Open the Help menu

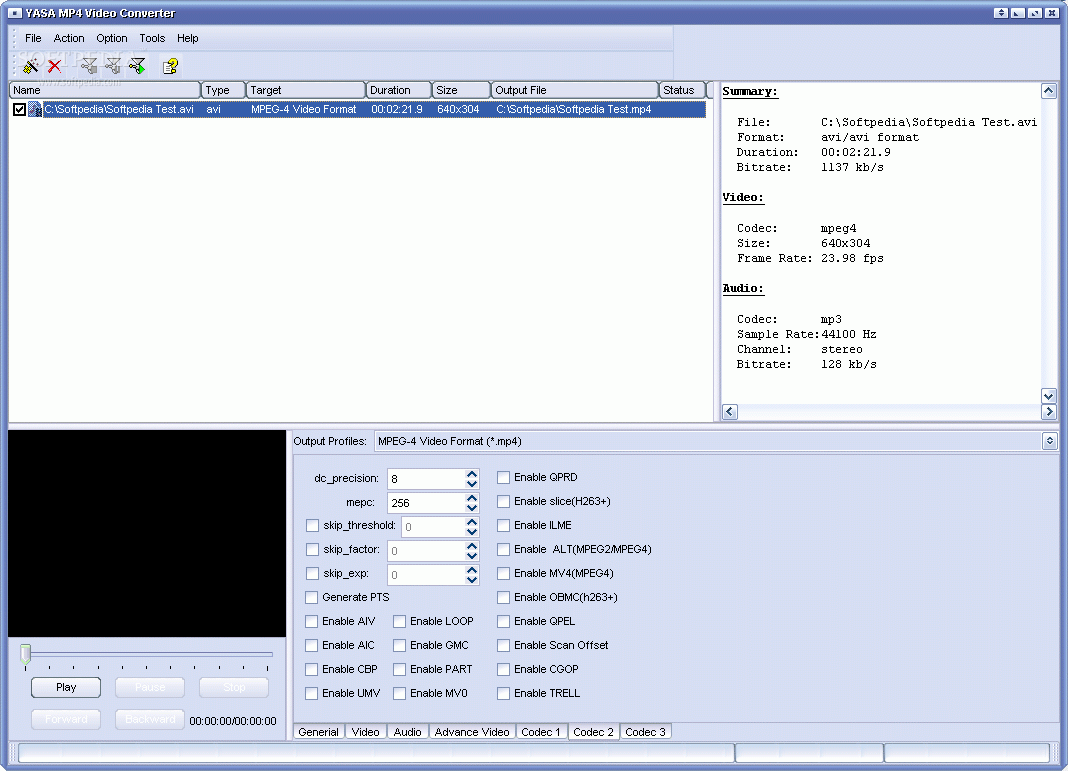187,38
